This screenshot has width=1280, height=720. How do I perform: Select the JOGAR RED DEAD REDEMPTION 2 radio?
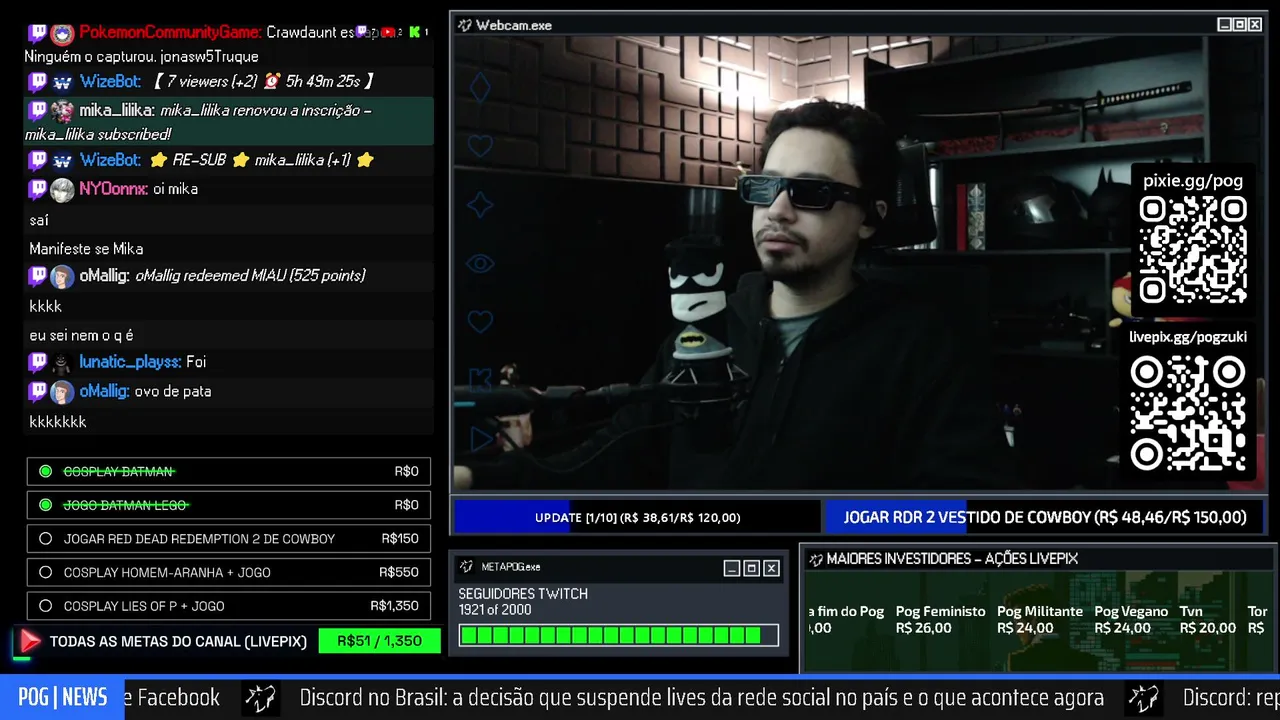pos(45,539)
